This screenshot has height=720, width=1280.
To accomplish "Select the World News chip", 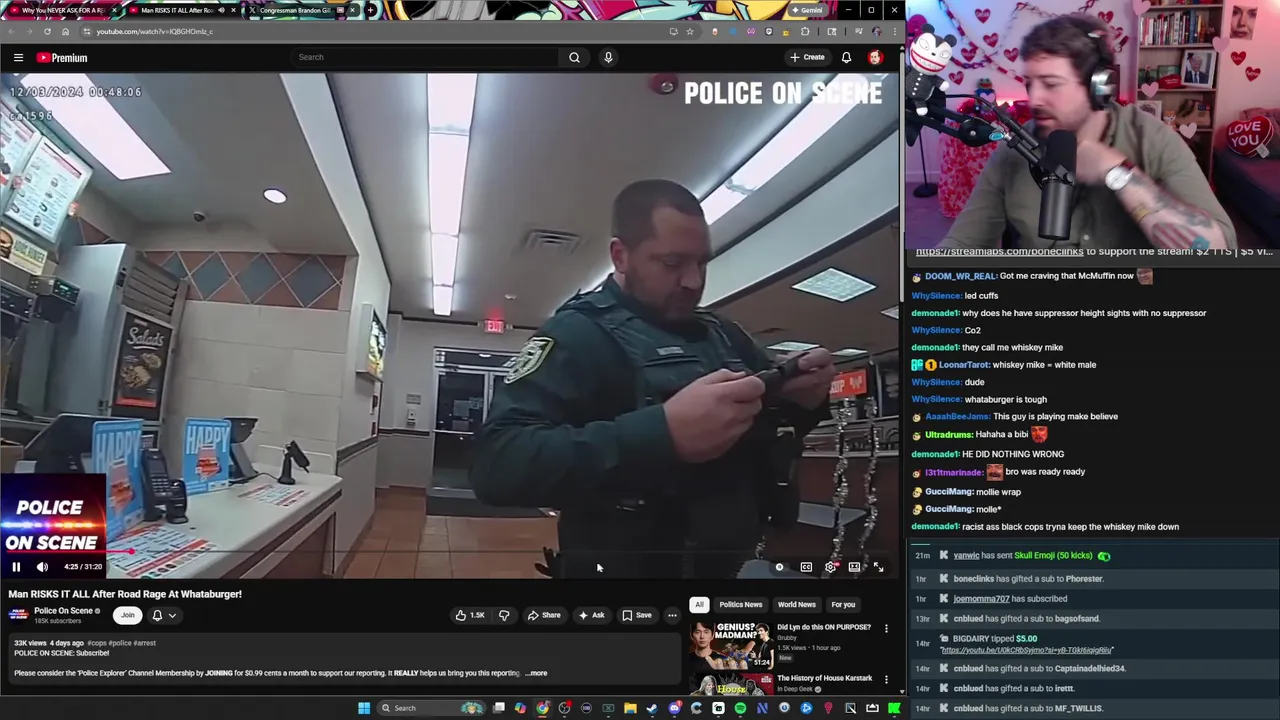I will click(x=797, y=604).
